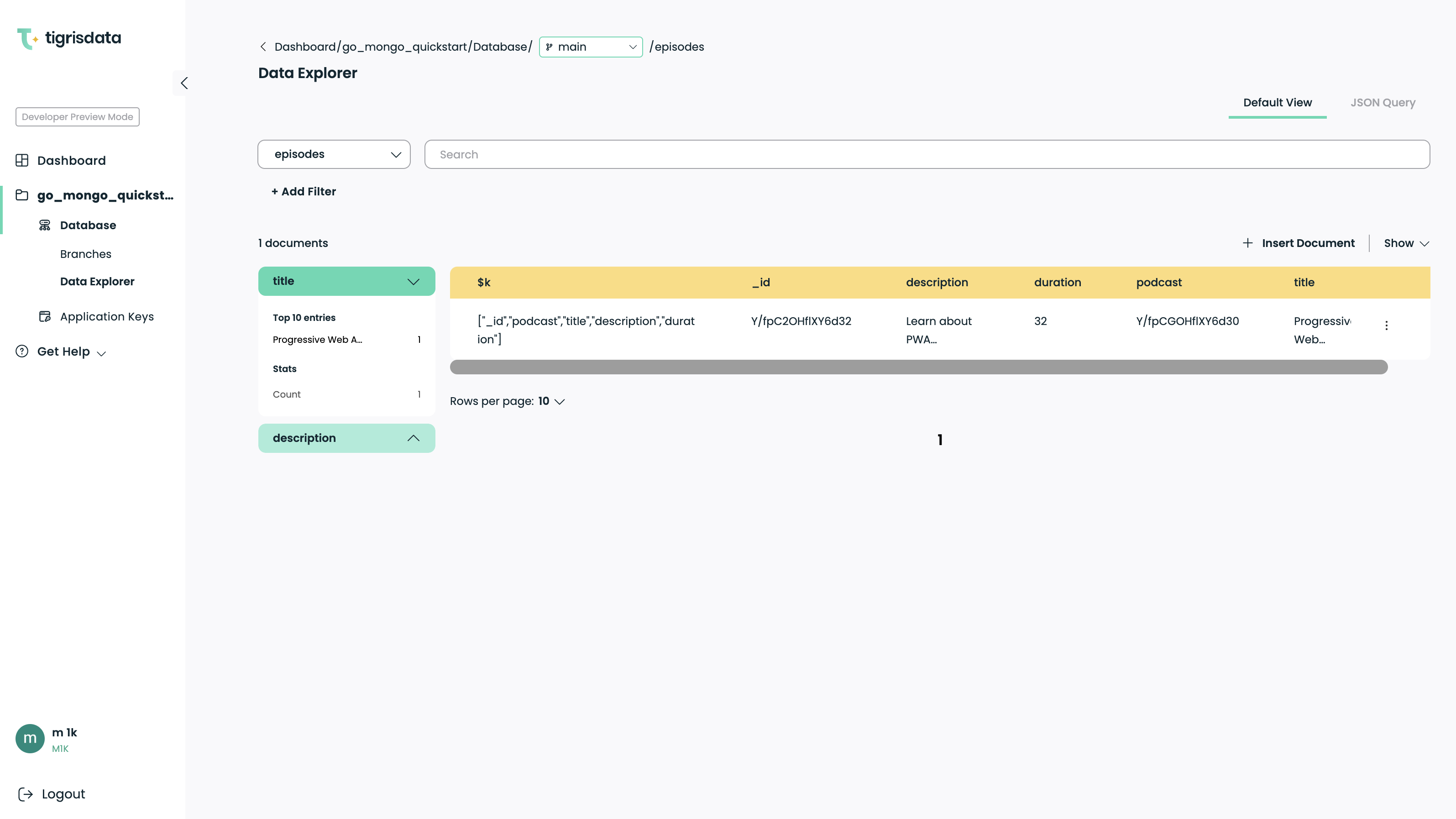Open the row actions three-dot menu
Image resolution: width=1456 pixels, height=819 pixels.
click(1386, 325)
